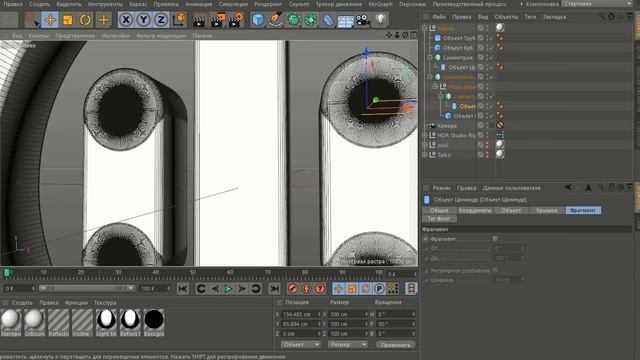Viewport: 640px width, 360px height.
Task: Open render settings clapperboard with gear
Action: [236, 20]
